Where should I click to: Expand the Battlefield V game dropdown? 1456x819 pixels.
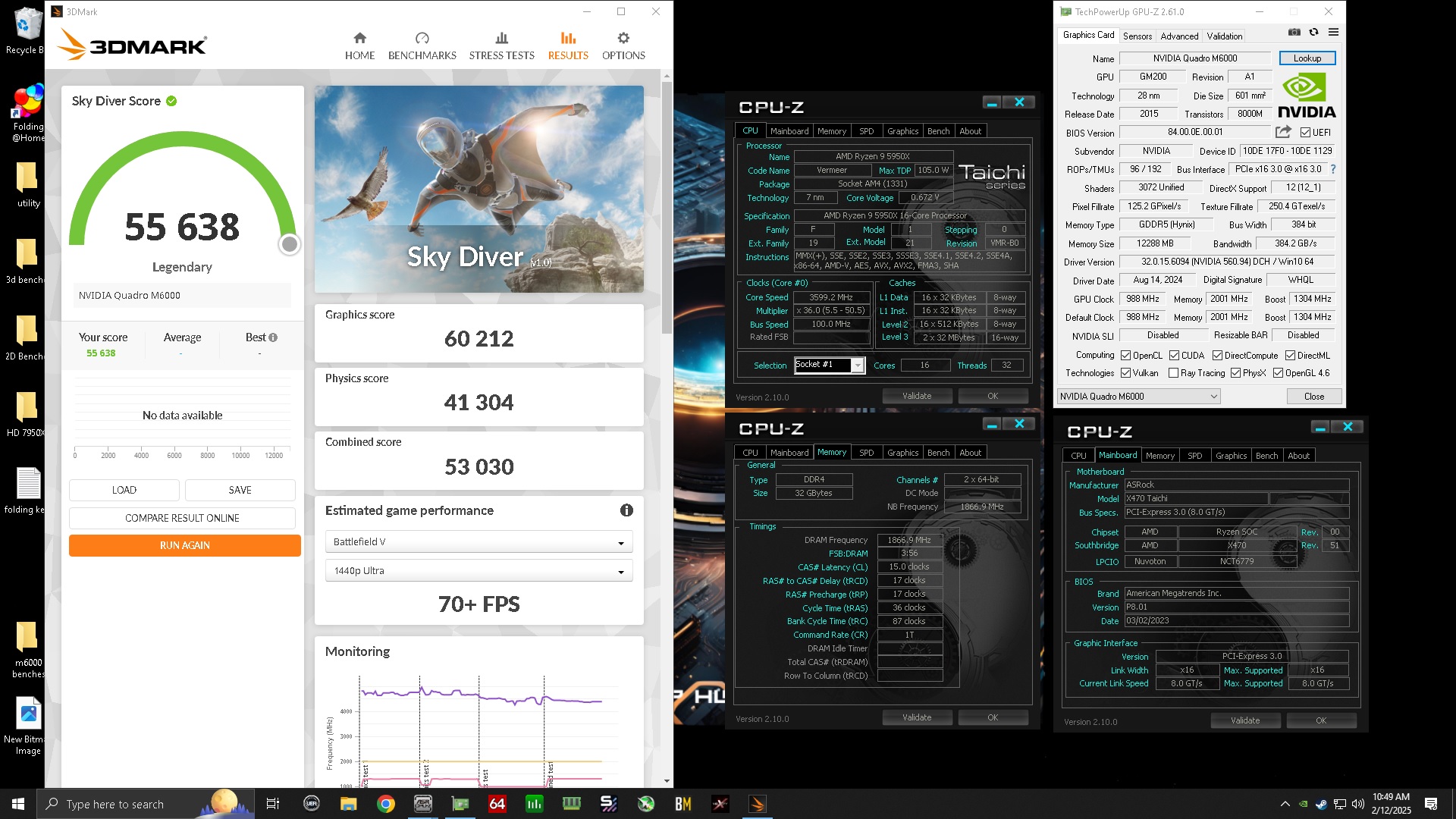tap(479, 542)
